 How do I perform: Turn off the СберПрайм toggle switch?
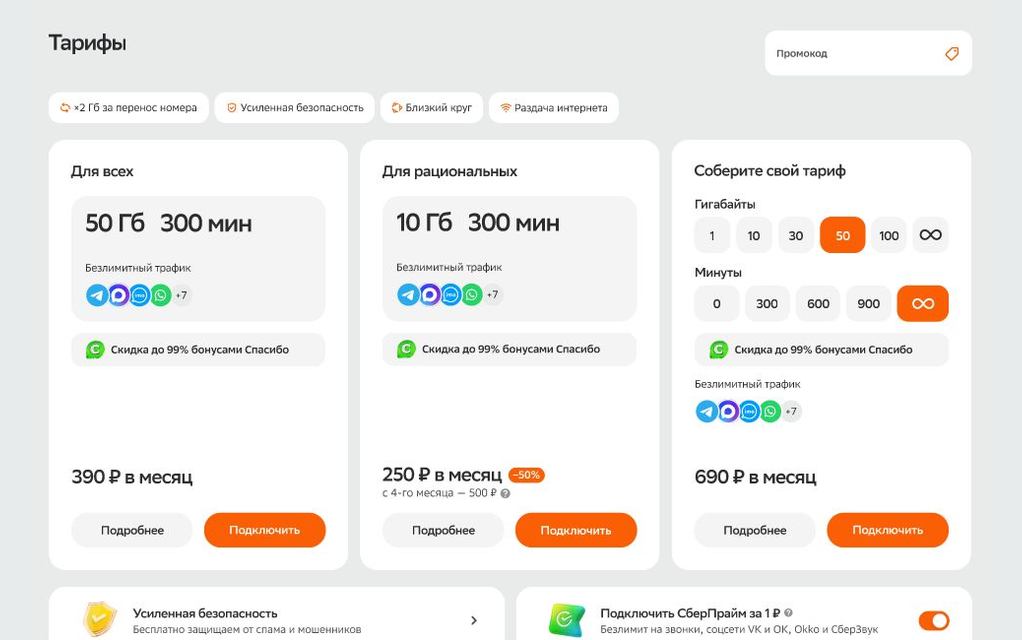(934, 620)
